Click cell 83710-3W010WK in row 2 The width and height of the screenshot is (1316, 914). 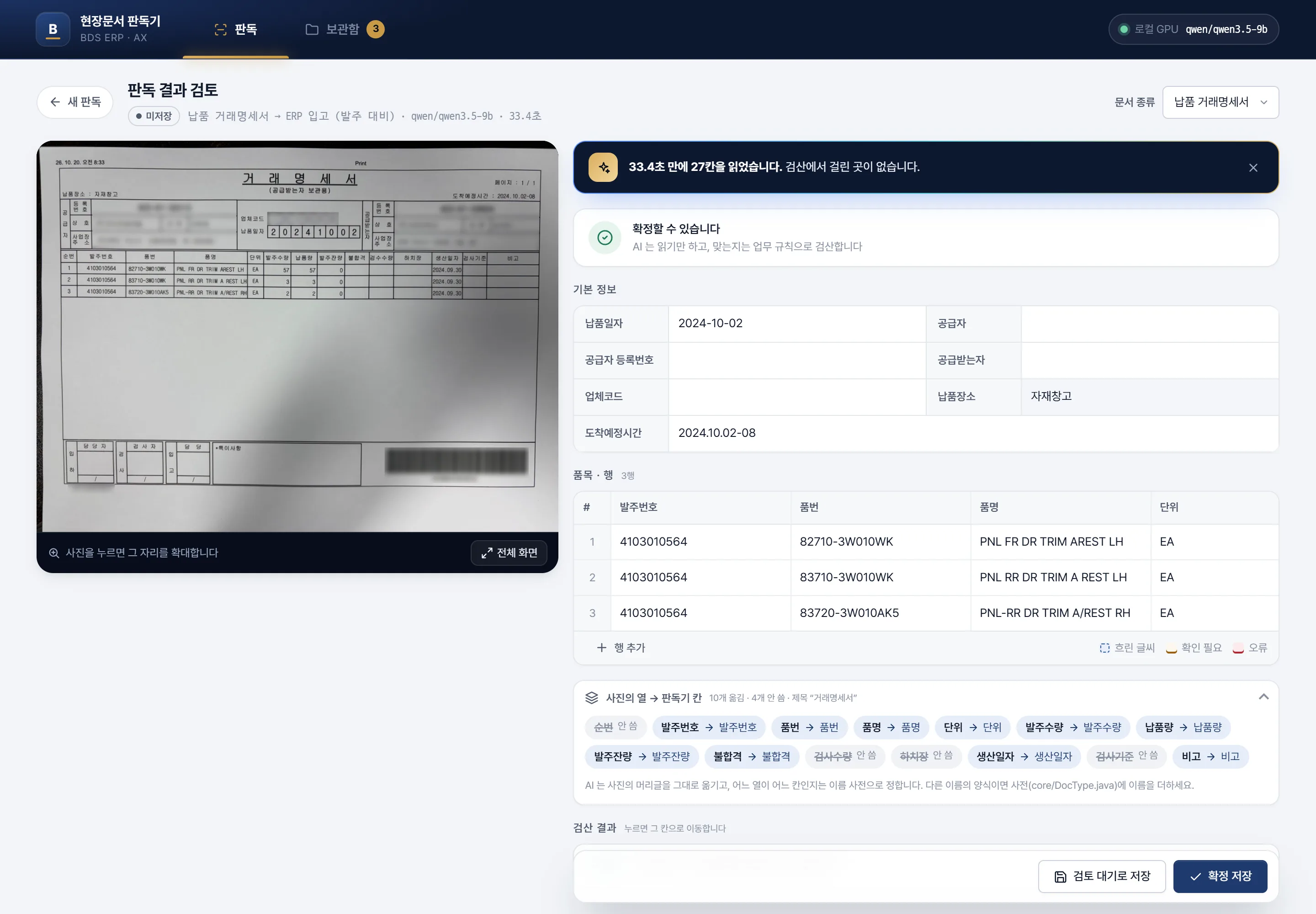881,577
